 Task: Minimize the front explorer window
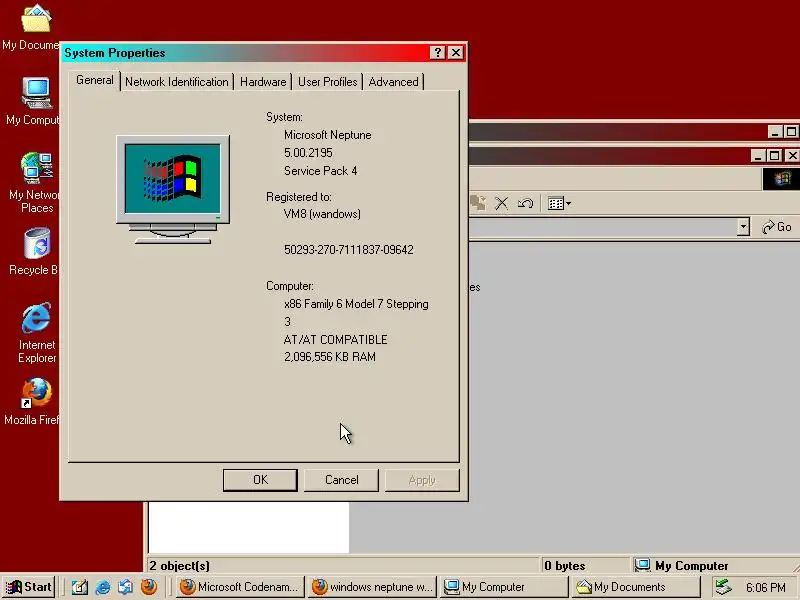758,156
